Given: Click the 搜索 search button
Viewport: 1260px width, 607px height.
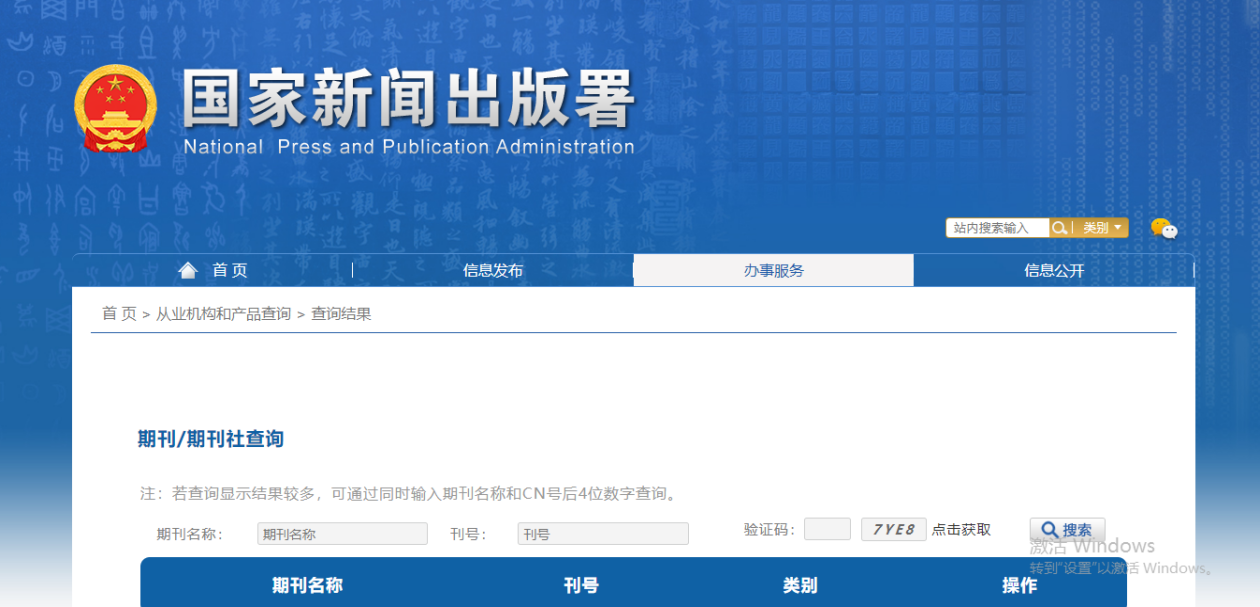Looking at the screenshot, I should (1067, 530).
